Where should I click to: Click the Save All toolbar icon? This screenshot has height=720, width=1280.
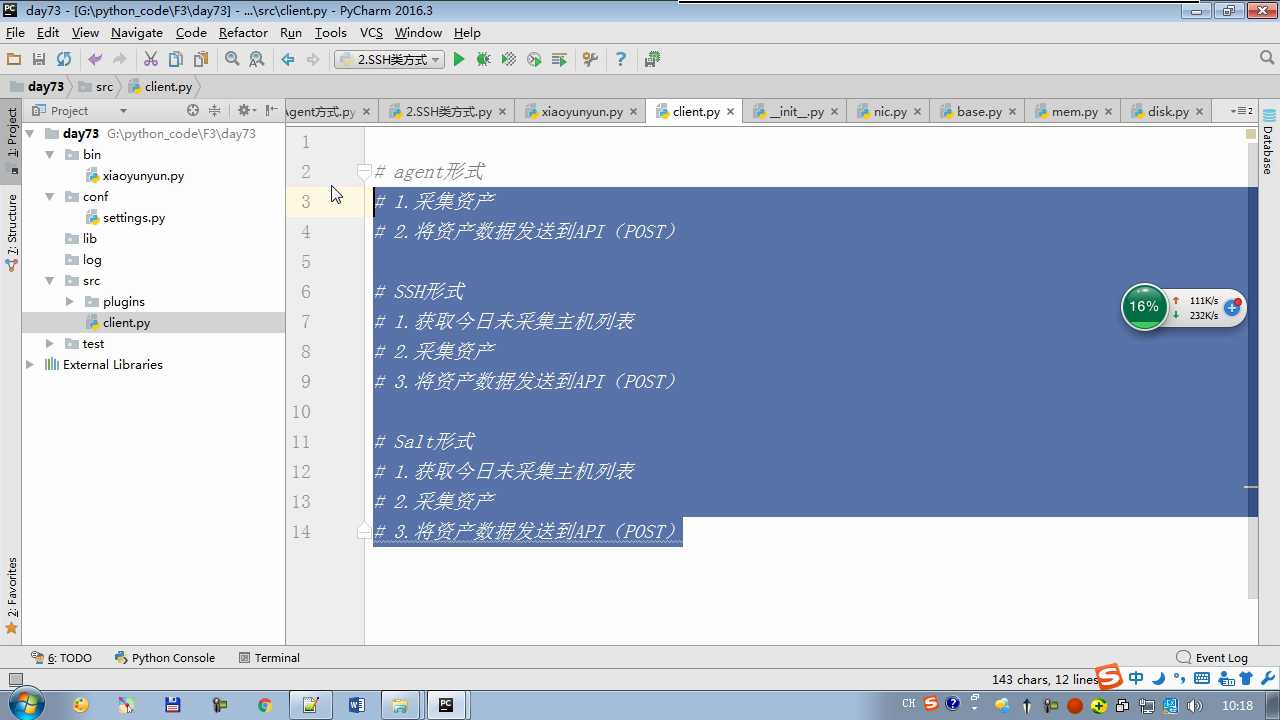pos(39,60)
